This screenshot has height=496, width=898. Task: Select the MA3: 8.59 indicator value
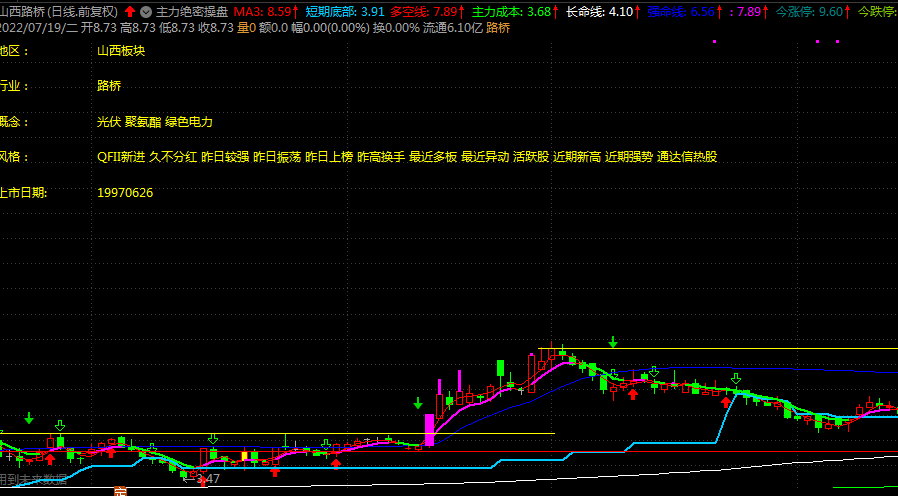point(263,11)
